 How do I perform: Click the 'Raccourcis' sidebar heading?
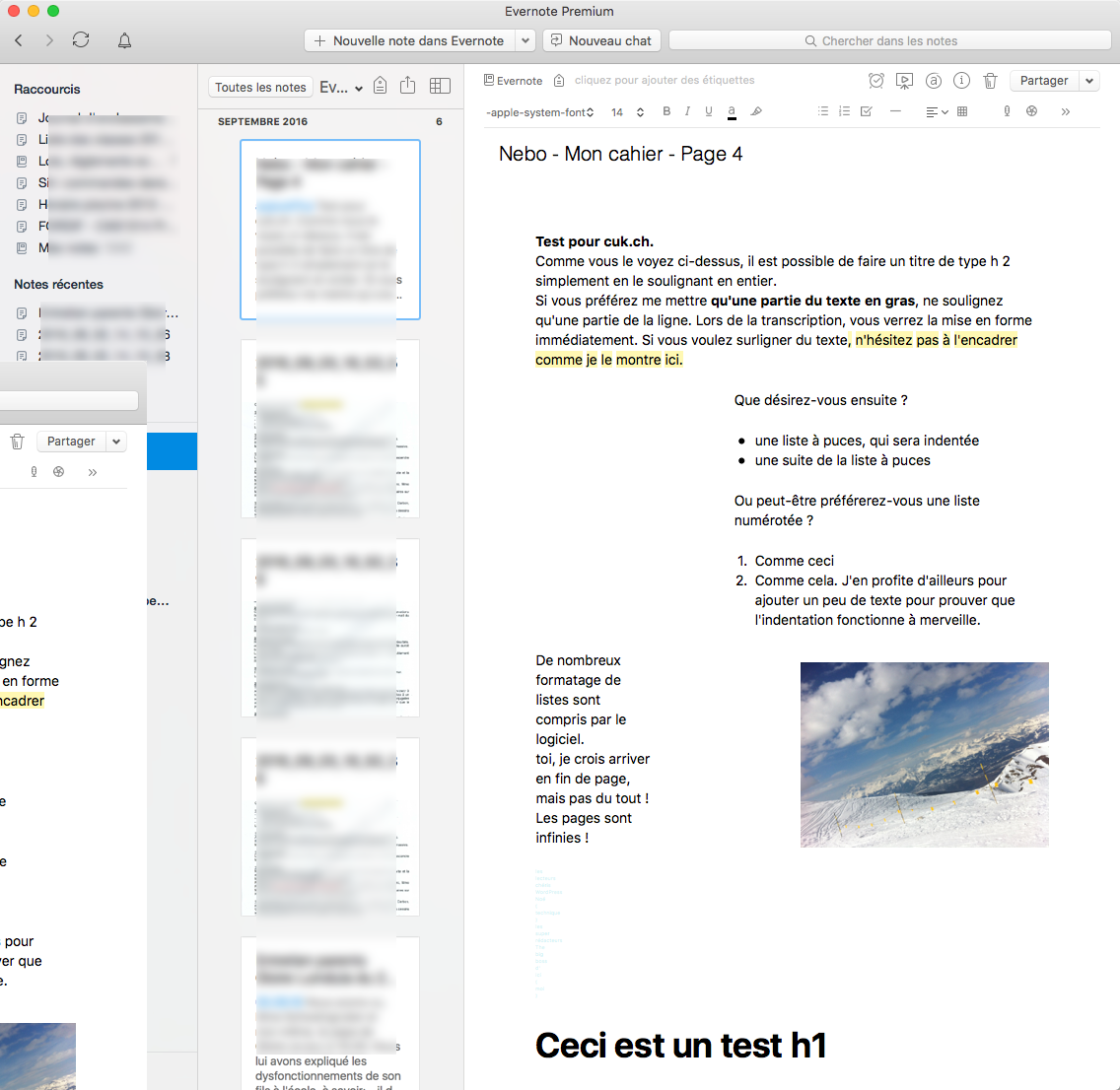(x=47, y=90)
